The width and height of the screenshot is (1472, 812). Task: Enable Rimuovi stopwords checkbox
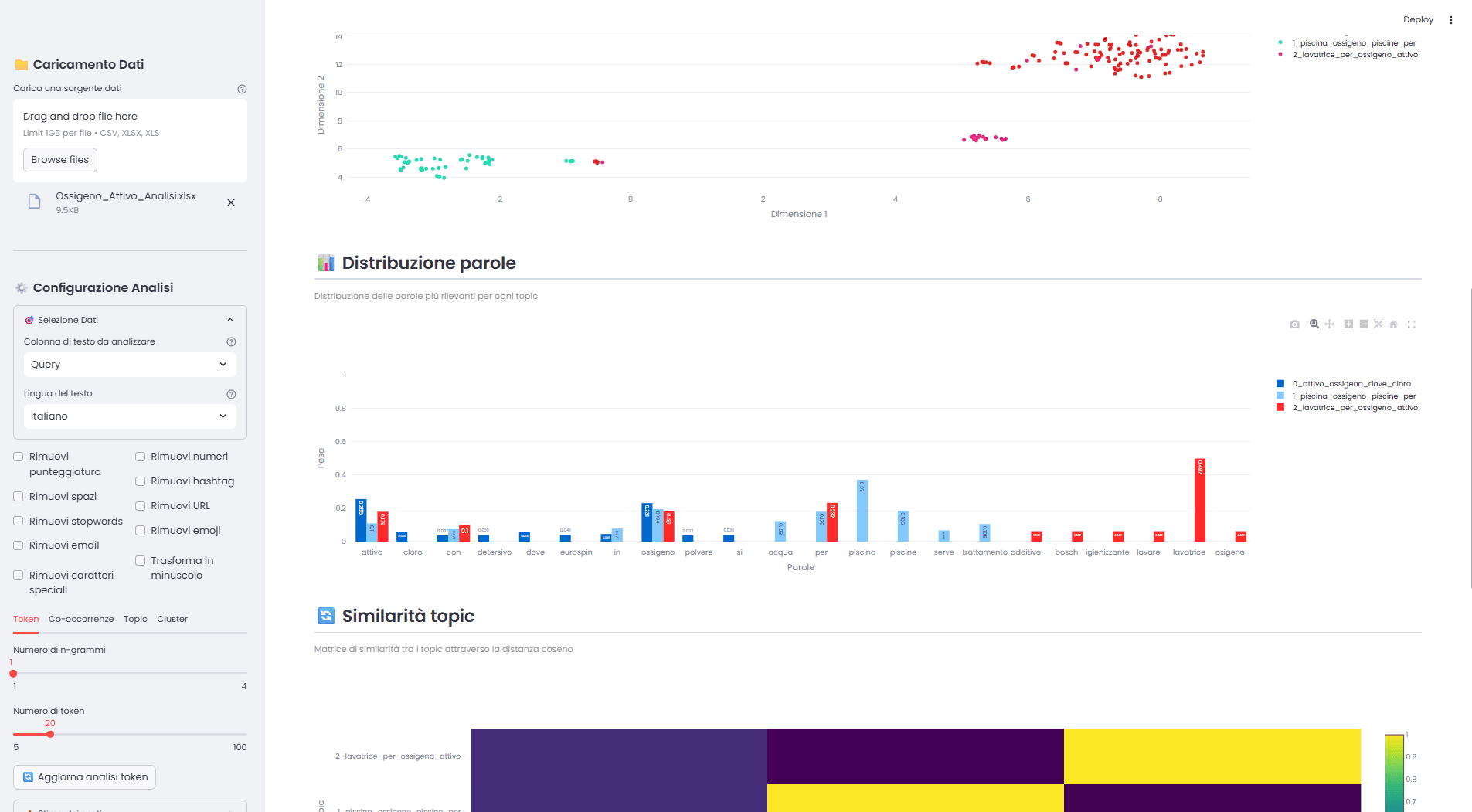(19, 522)
